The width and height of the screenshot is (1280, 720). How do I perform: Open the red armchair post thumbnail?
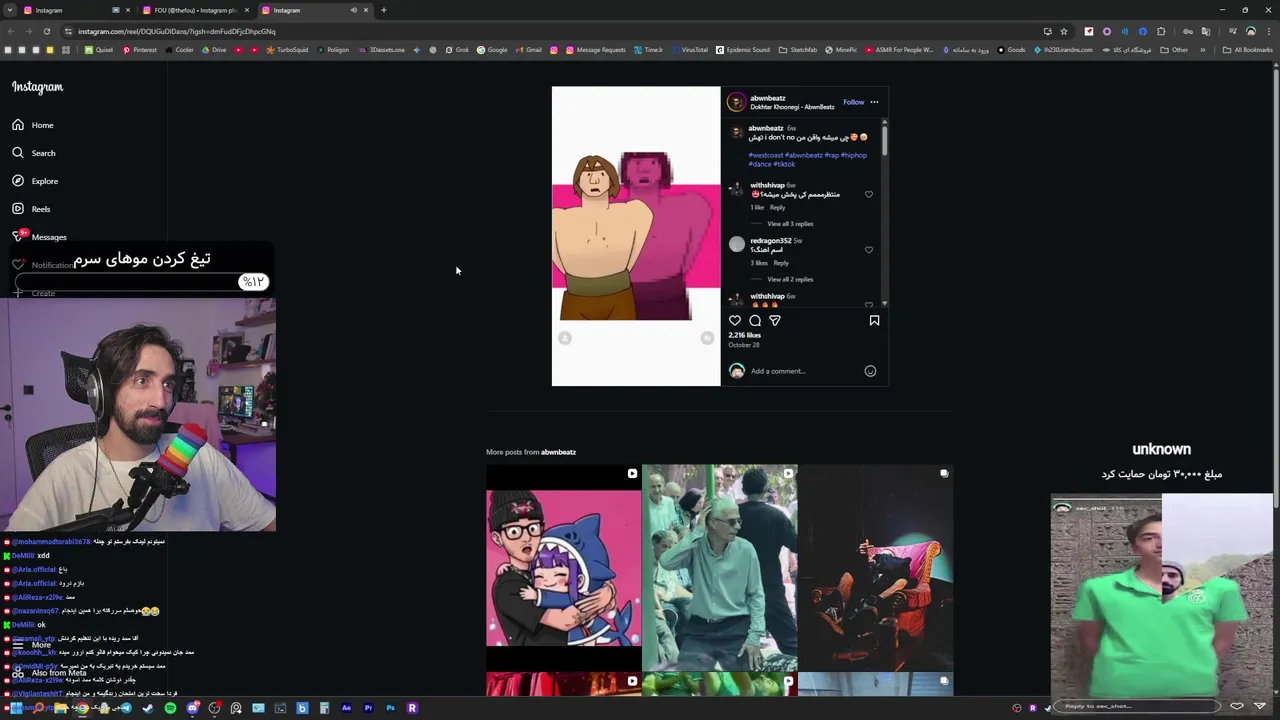click(x=875, y=568)
